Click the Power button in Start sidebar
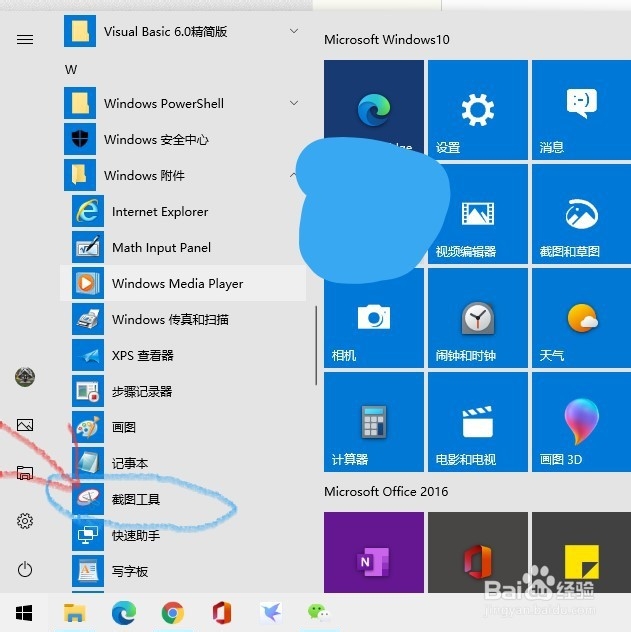This screenshot has height=632, width=631. point(25,569)
